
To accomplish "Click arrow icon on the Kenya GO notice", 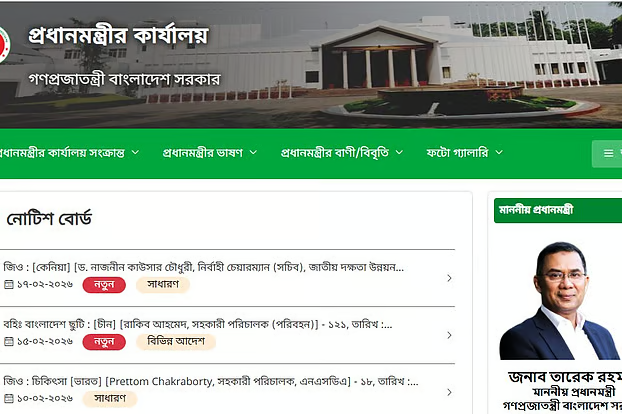I will click(x=449, y=278).
